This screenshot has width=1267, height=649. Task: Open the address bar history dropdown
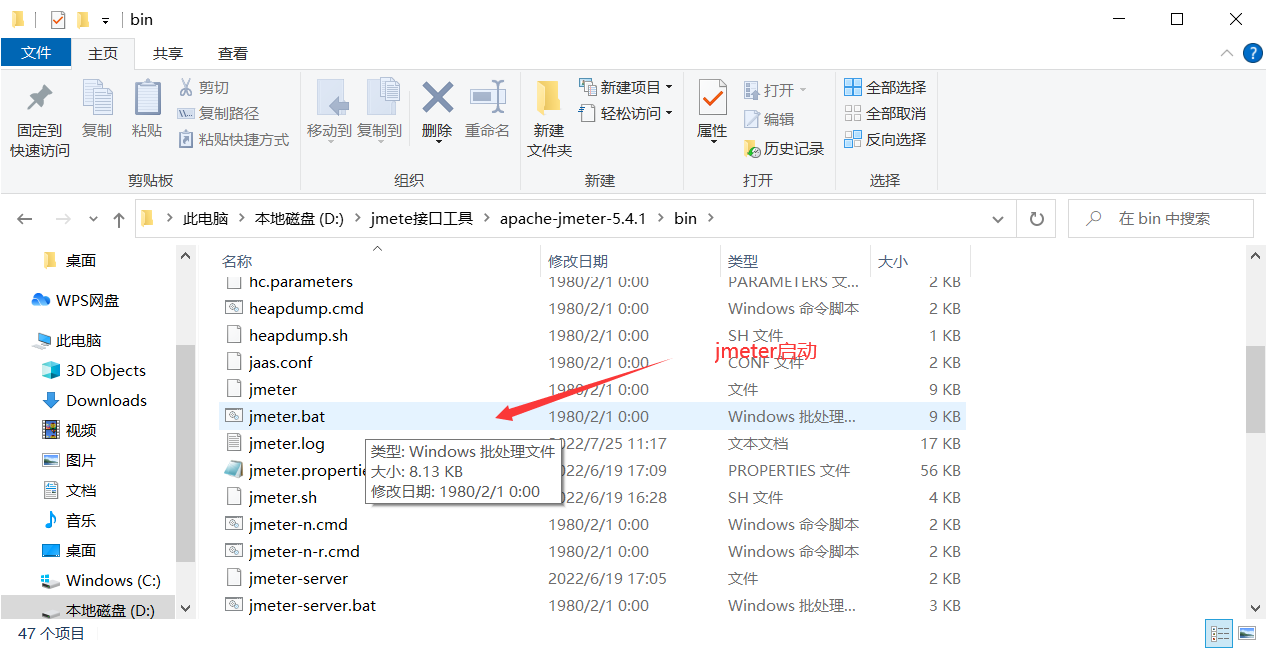pos(998,219)
